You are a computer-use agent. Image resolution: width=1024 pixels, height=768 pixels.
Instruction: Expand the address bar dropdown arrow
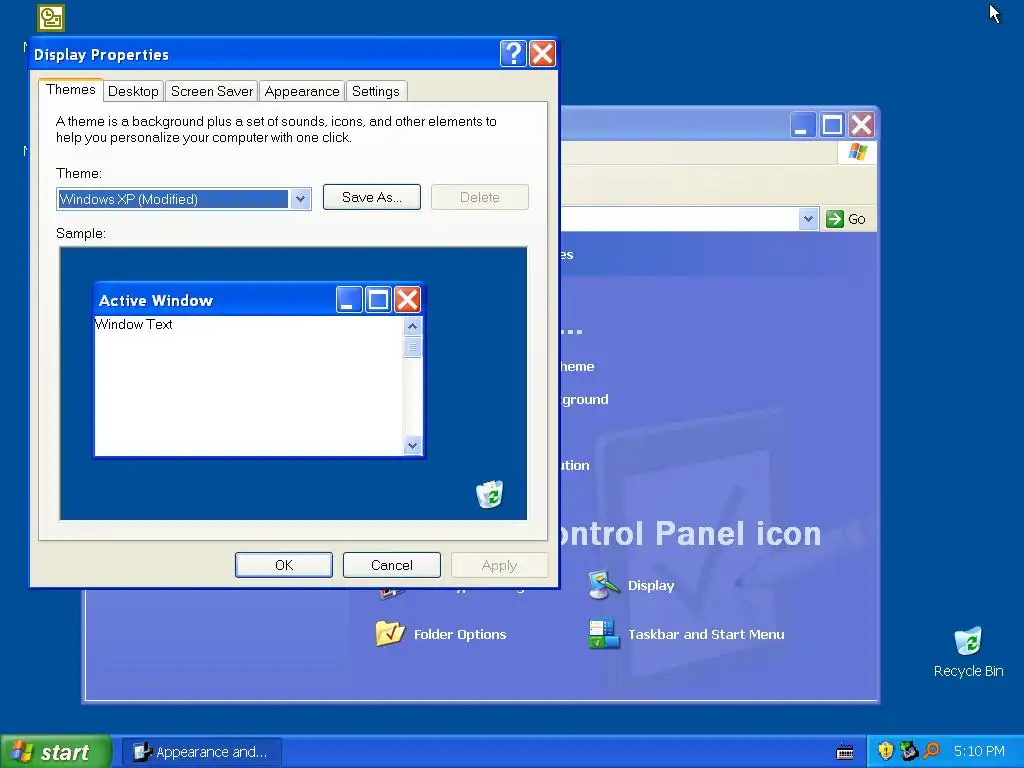click(x=808, y=219)
